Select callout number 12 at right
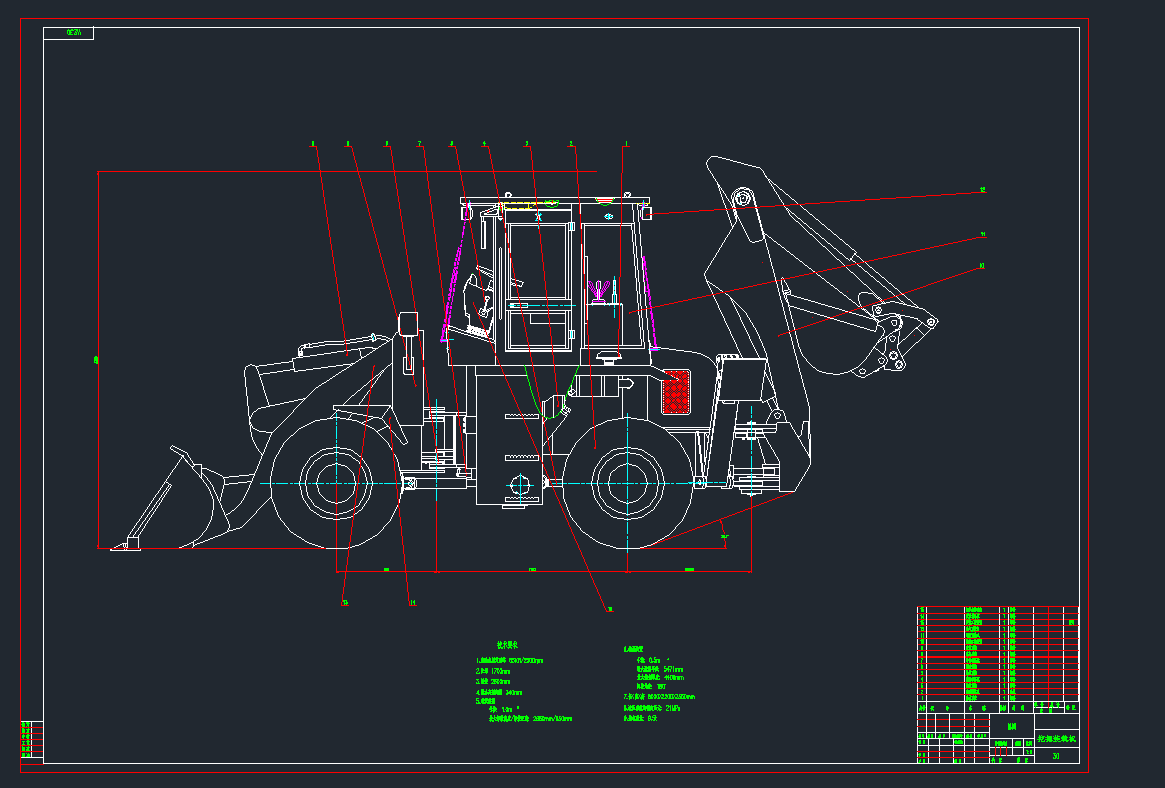 pyautogui.click(x=982, y=189)
